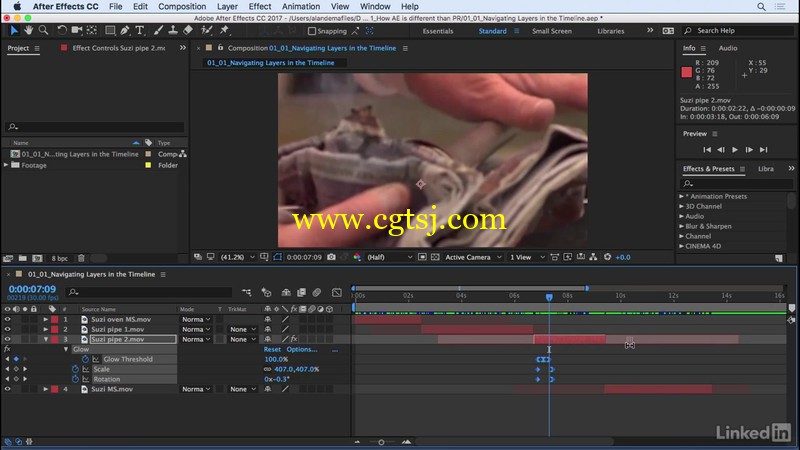Create a new folder in Project panel
Screen dimensions: 800x450
click(x=22, y=258)
